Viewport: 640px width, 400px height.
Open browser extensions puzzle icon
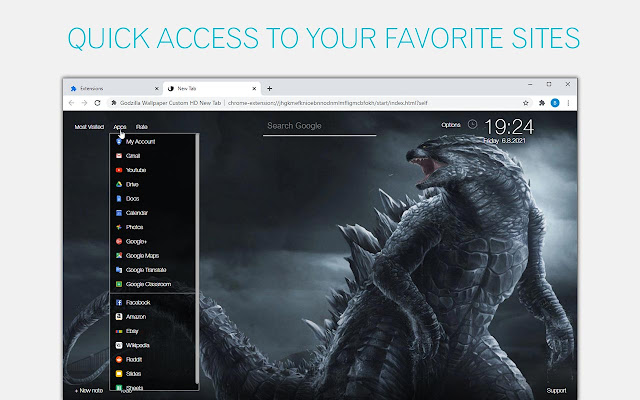point(542,103)
